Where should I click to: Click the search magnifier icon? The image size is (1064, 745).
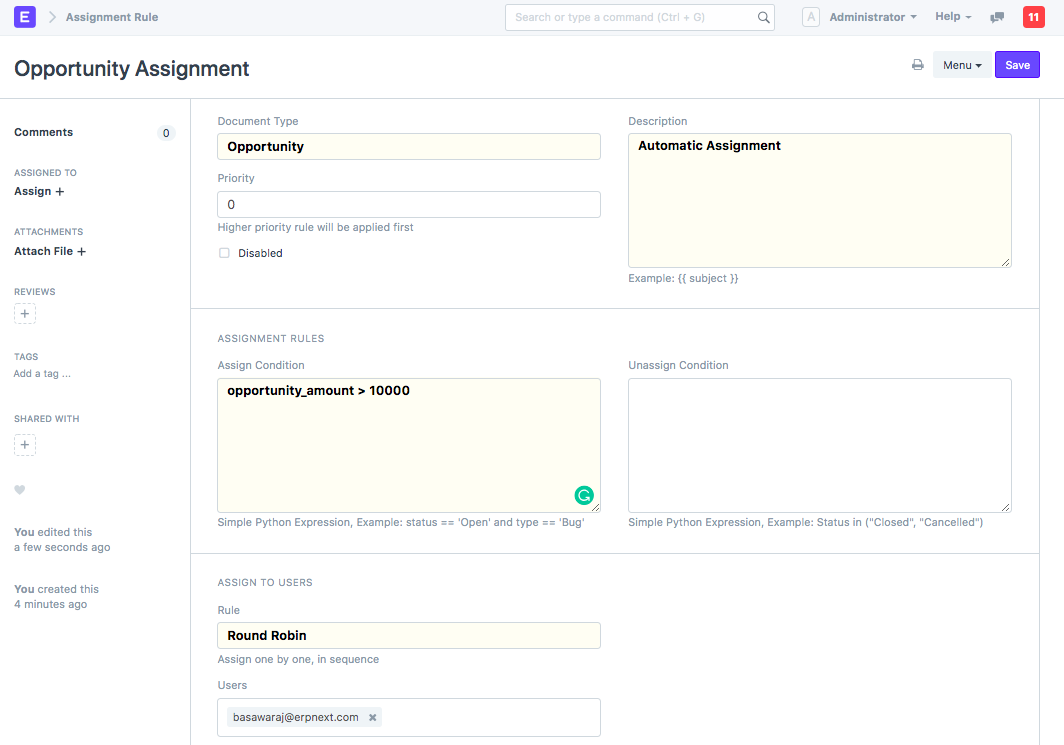(763, 17)
